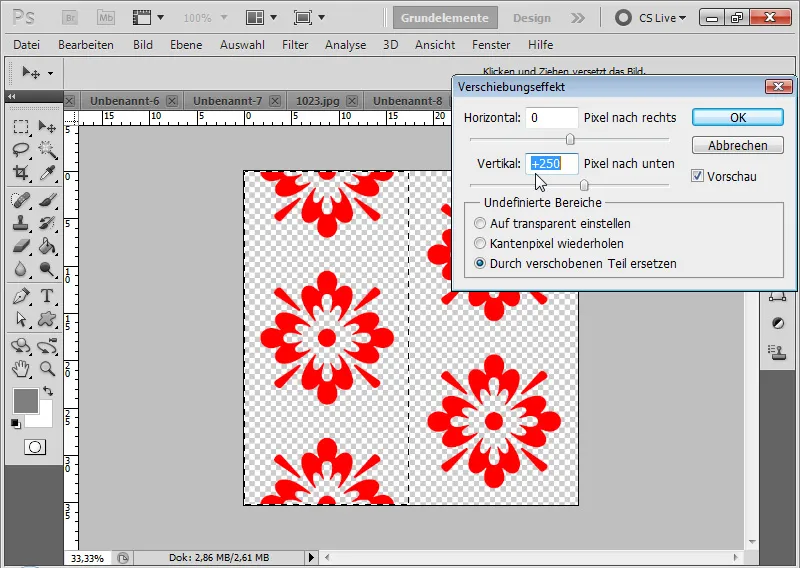Select the Magic Wand tool
The width and height of the screenshot is (800, 568).
click(47, 150)
